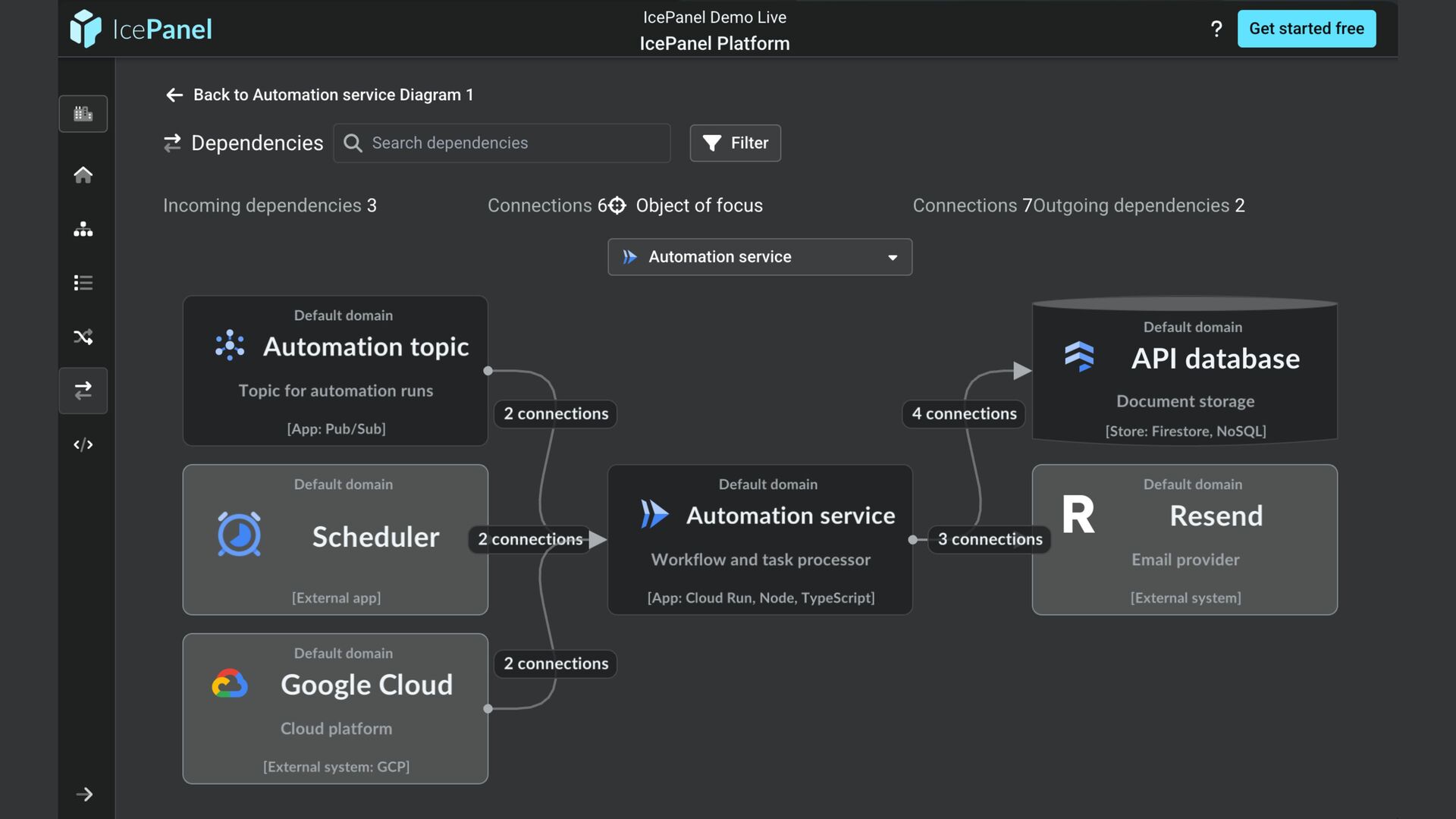Open the code brackets sidebar icon
Screen dimensions: 1456x819
[x=83, y=444]
